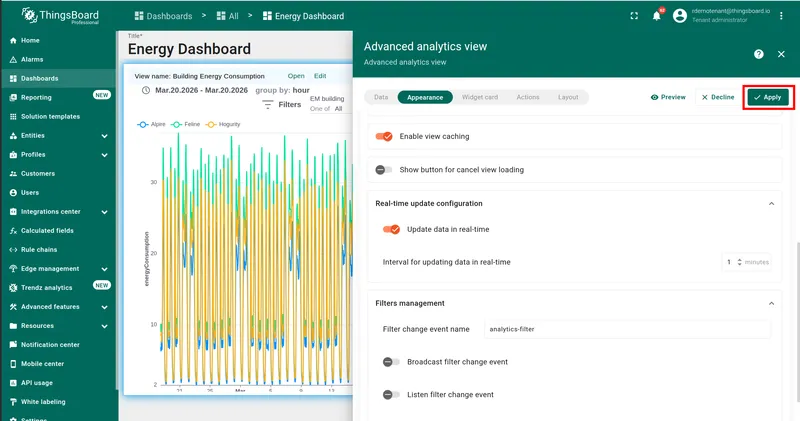
Task: Switch to the Data tab
Action: (381, 97)
